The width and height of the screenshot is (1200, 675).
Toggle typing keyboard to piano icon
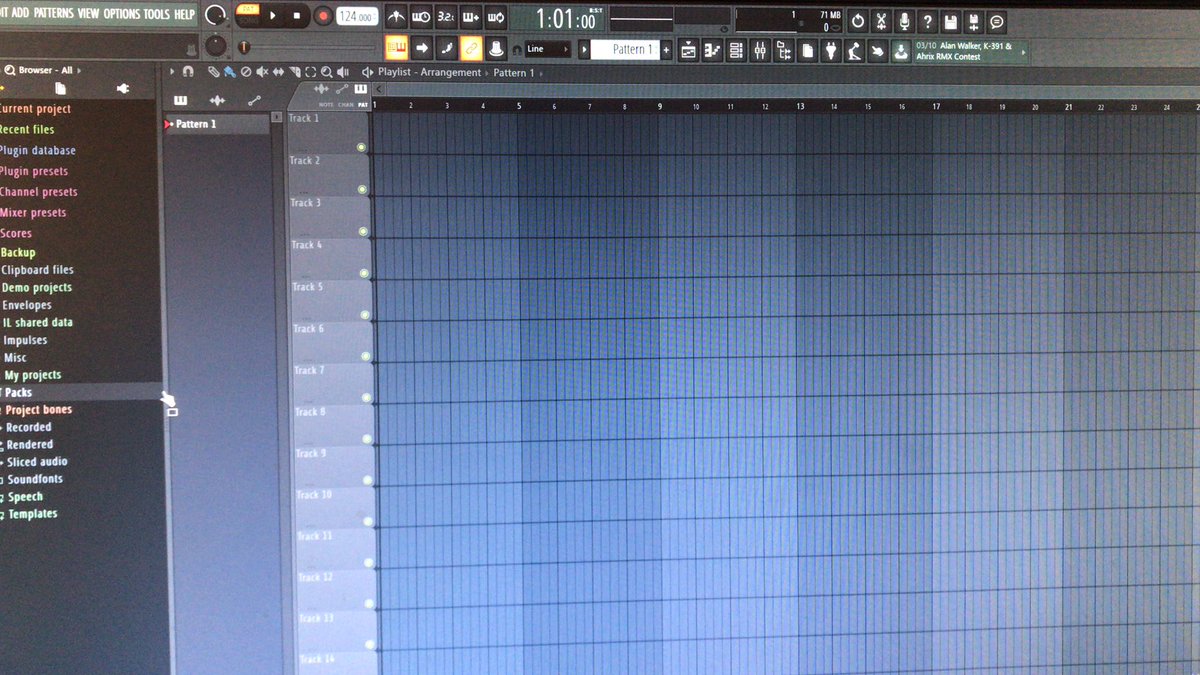[397, 48]
